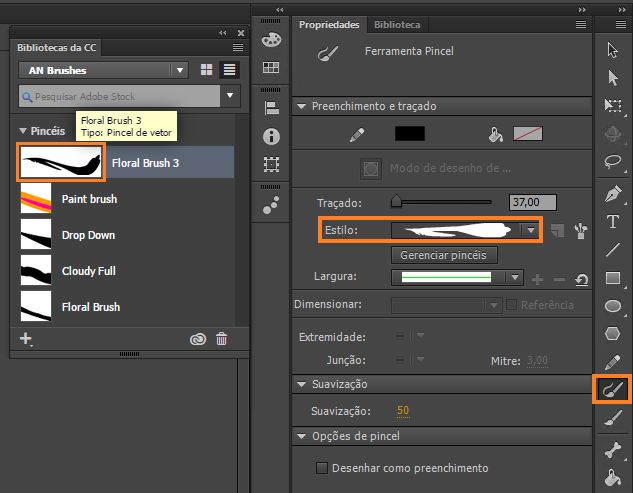Click the Creative Cloud sync icon
Image resolution: width=633 pixels, height=493 pixels.
[198, 339]
